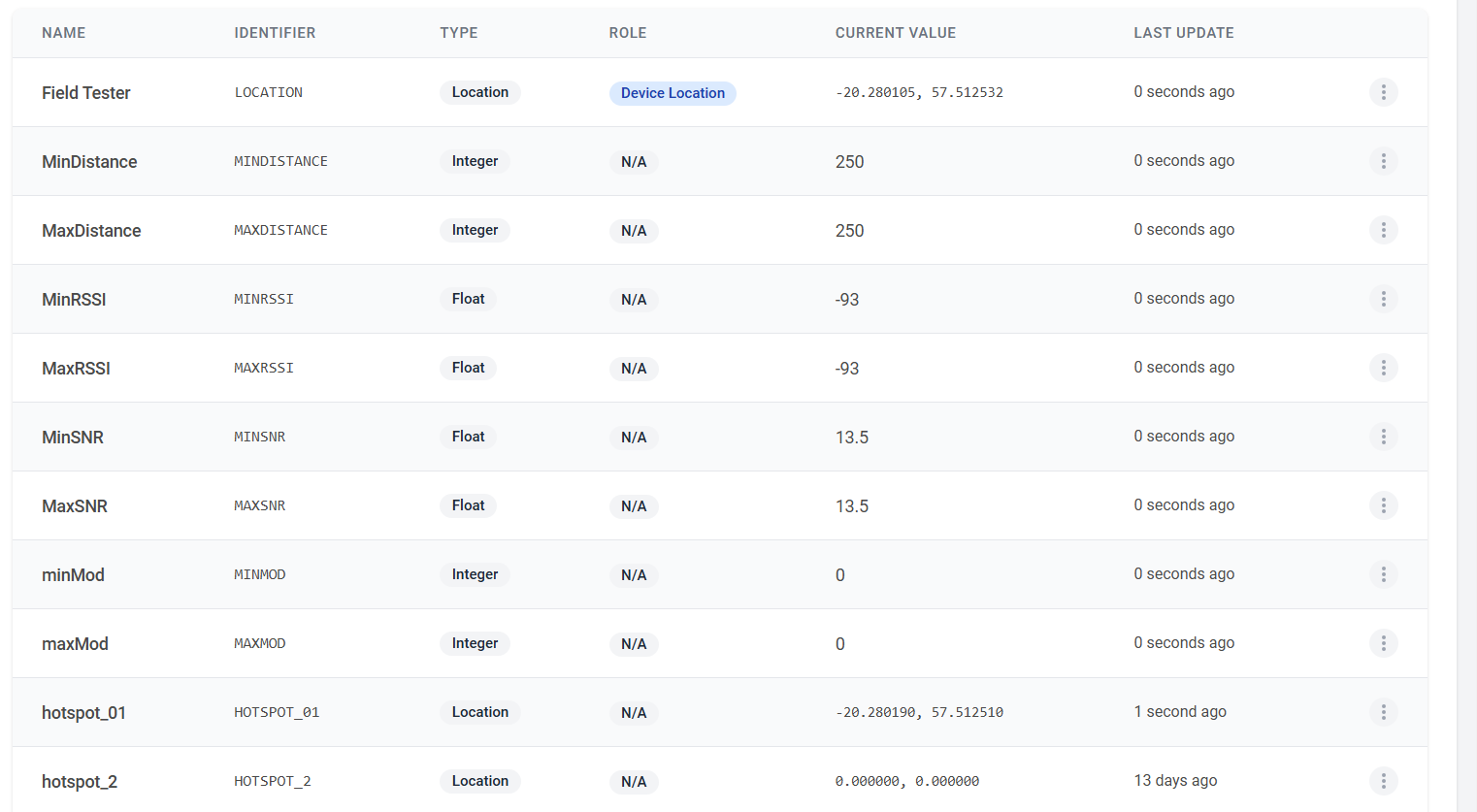Open the three-dot menu for Field Tester

[1383, 92]
